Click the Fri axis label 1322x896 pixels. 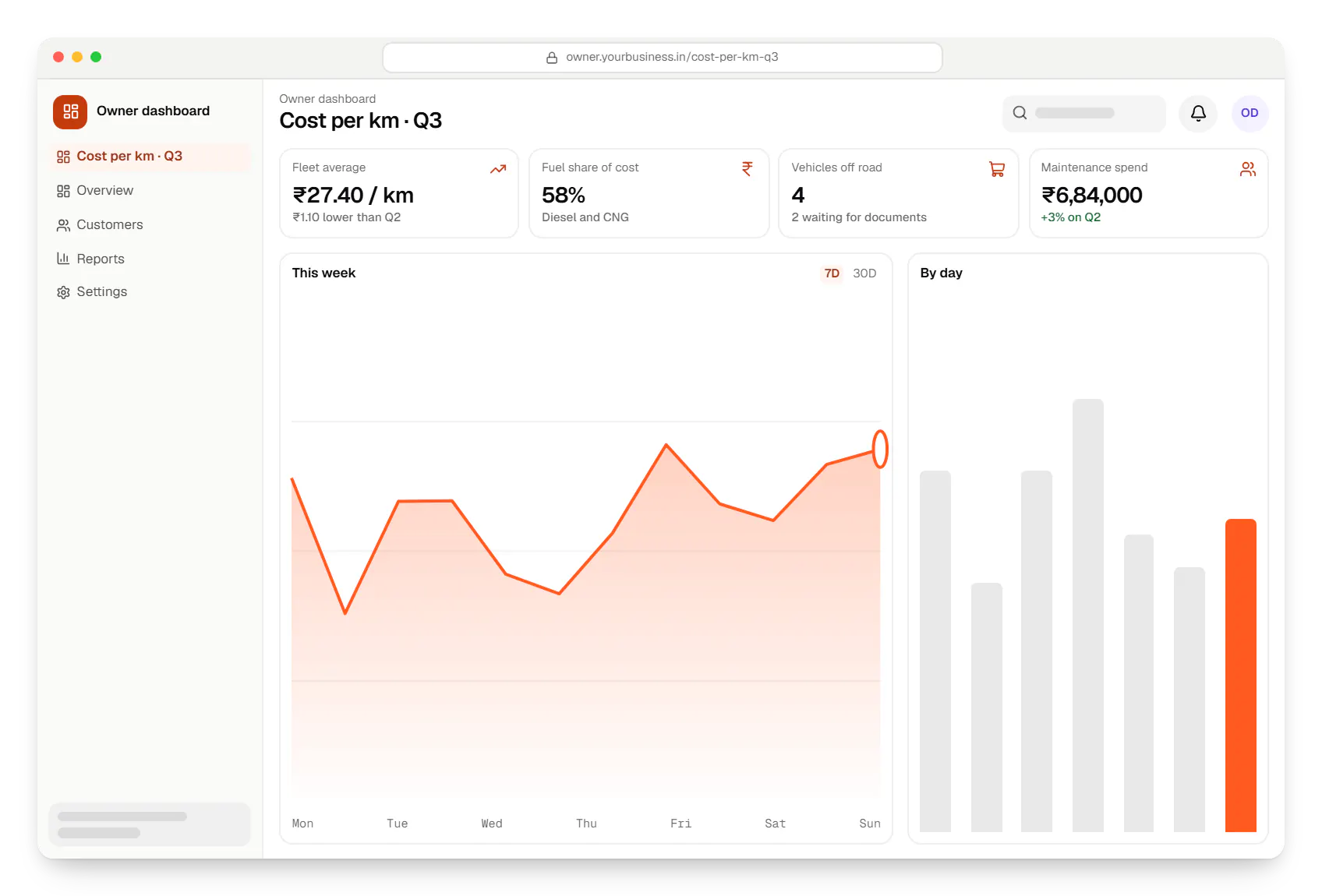tap(680, 824)
